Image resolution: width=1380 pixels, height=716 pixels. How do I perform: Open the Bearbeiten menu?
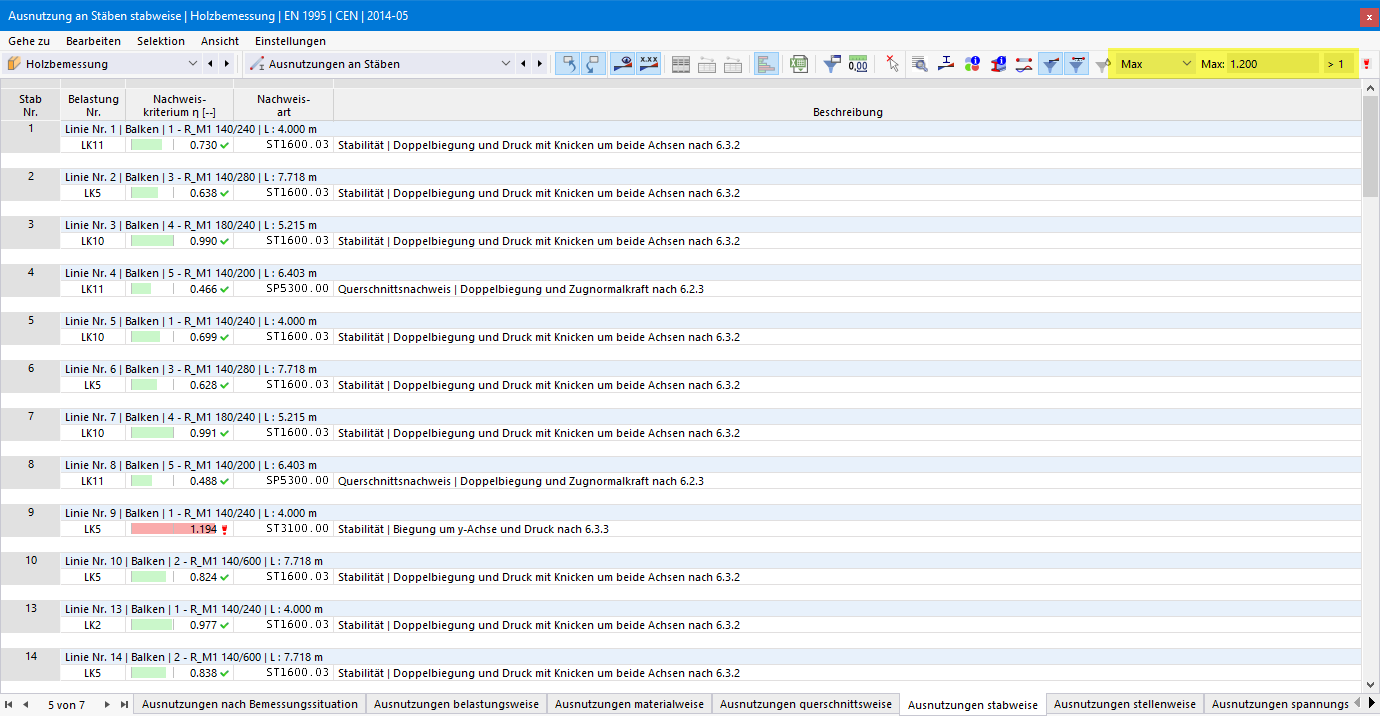pos(93,41)
